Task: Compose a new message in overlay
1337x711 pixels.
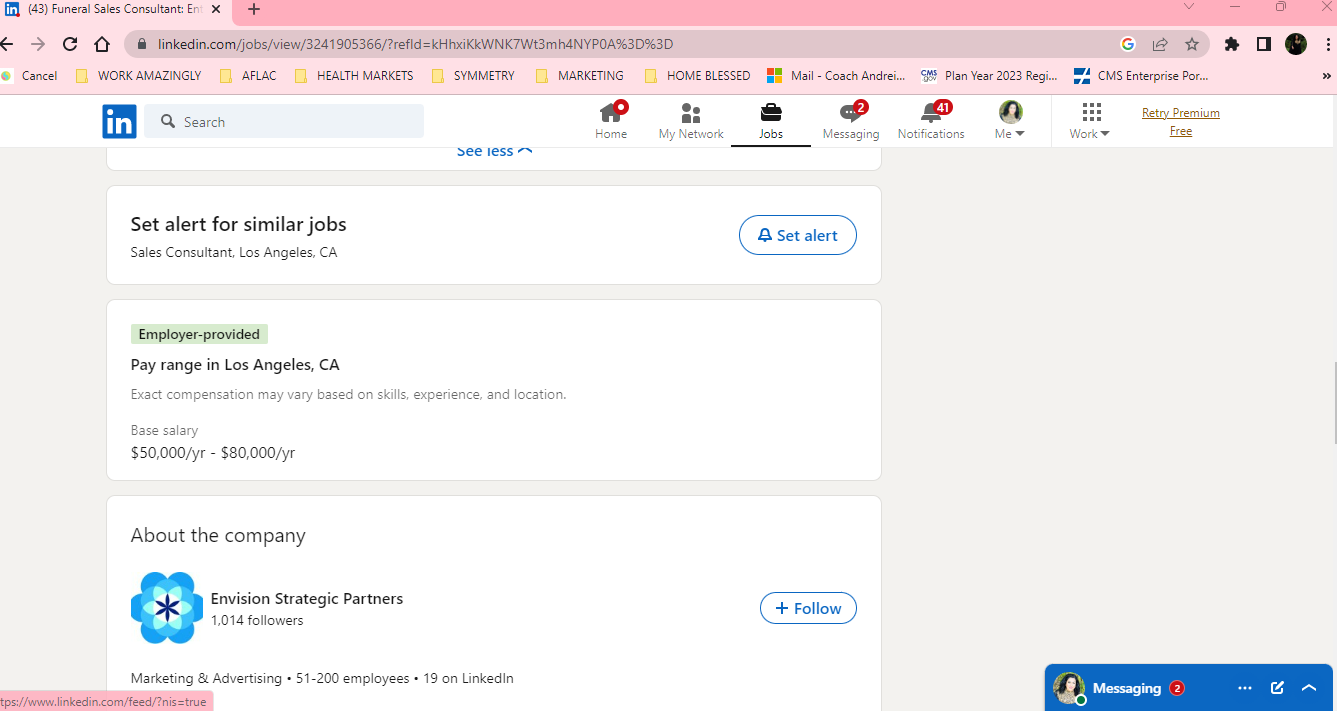Action: [x=1277, y=688]
